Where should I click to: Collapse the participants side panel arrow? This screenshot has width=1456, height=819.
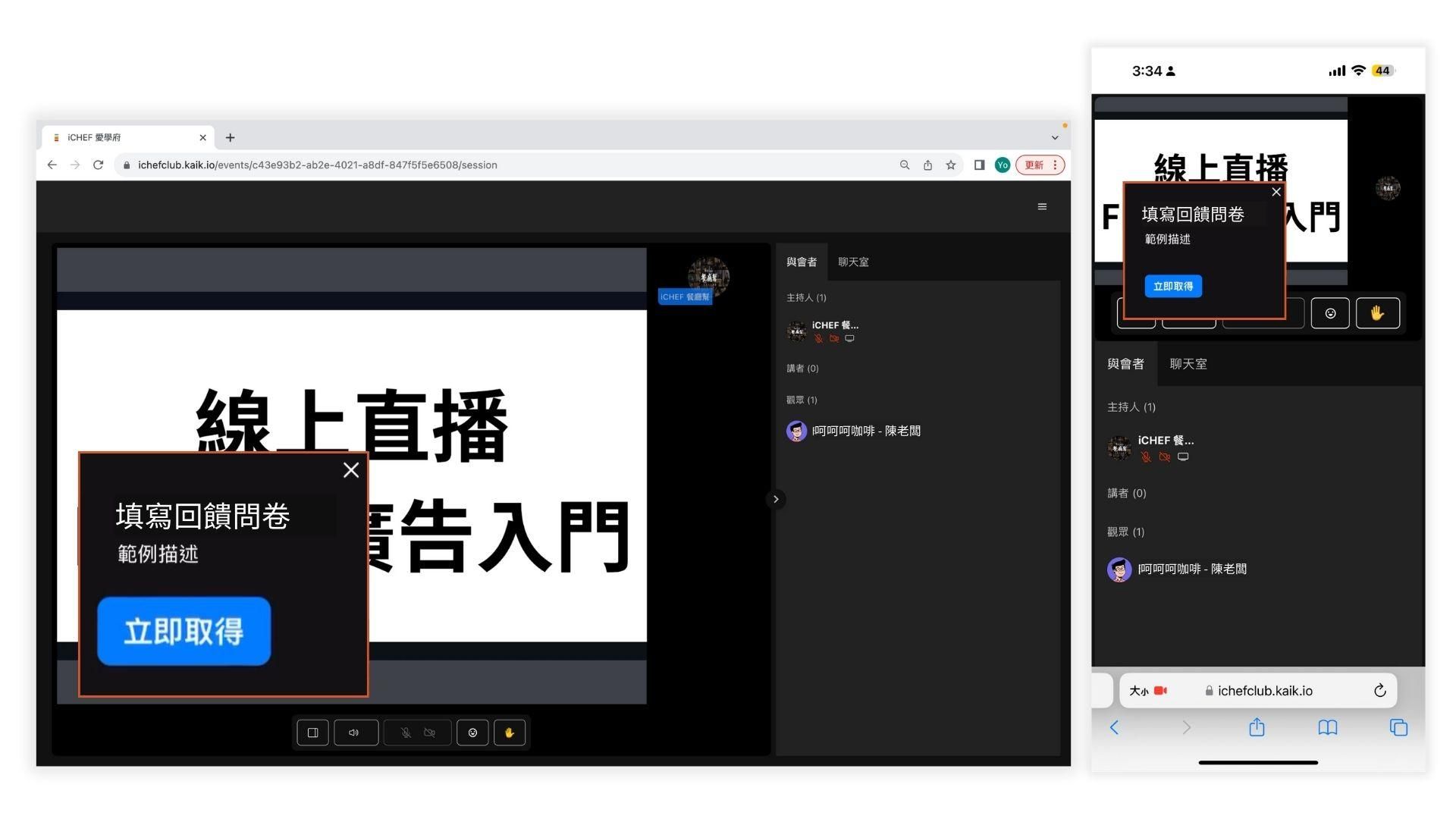tap(775, 499)
